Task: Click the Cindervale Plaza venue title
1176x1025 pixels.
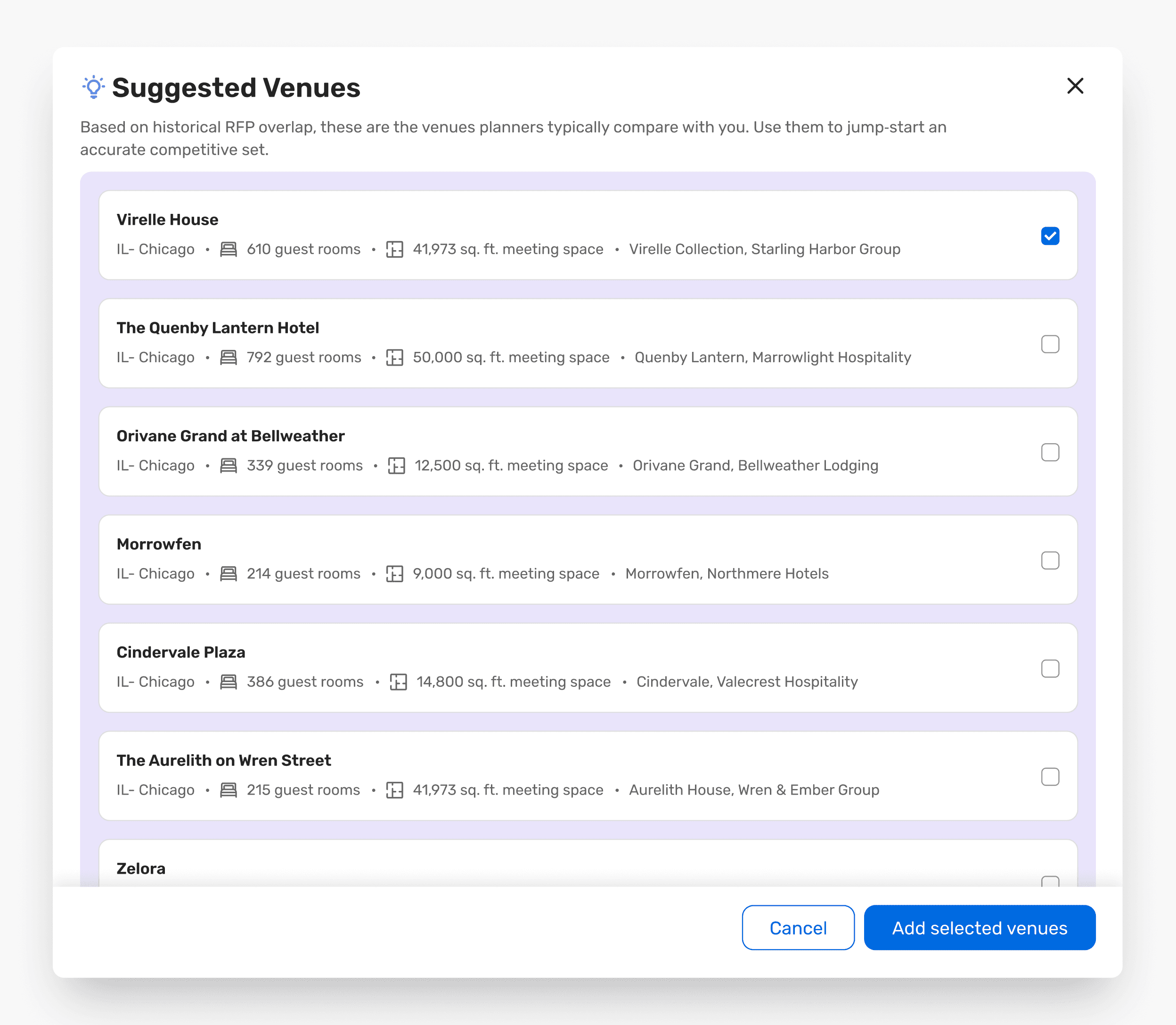Action: 181,652
